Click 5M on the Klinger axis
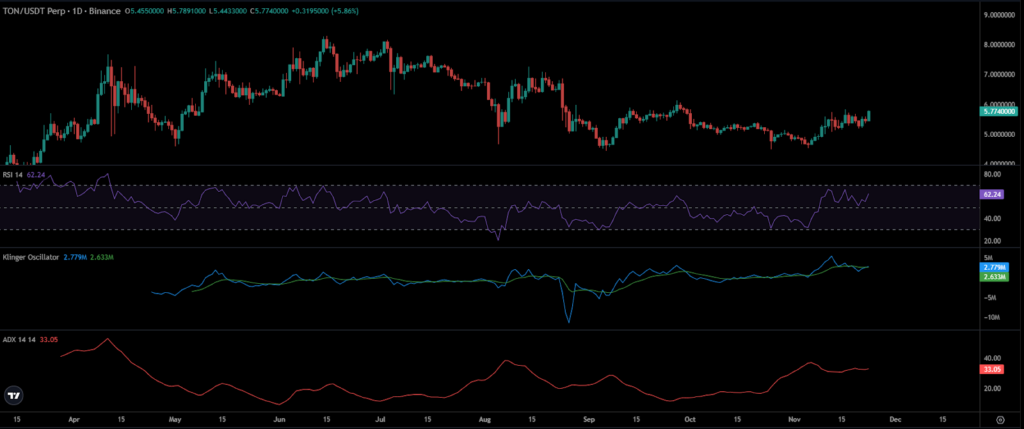 (989, 257)
